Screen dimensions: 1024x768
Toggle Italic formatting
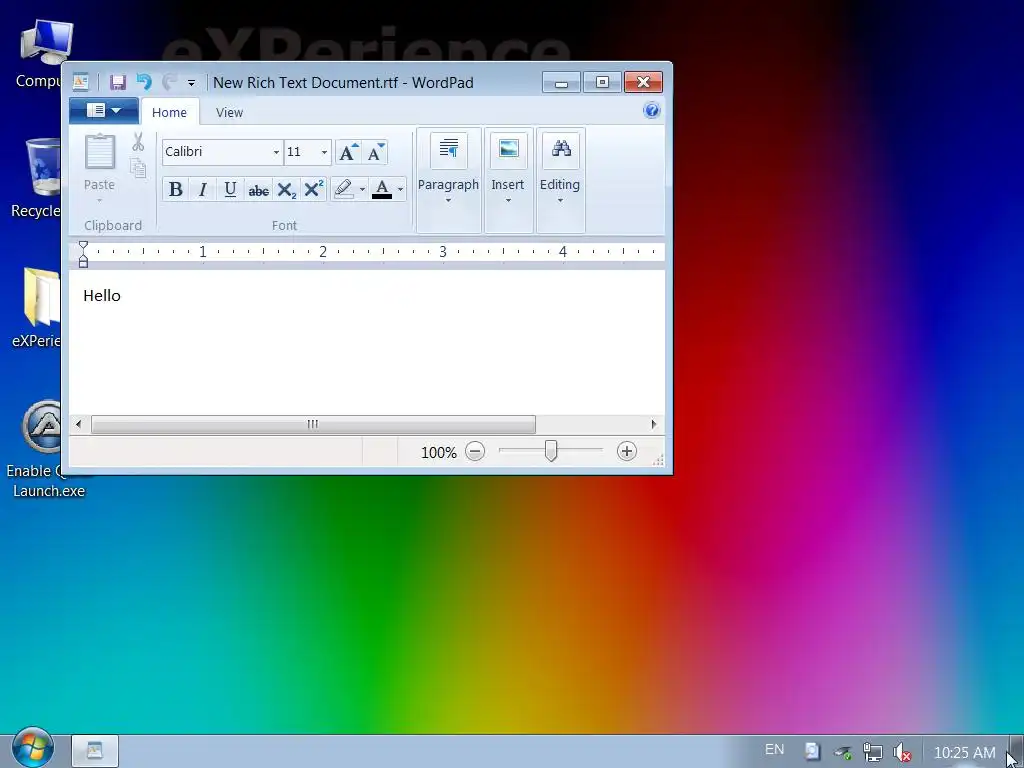[x=203, y=189]
